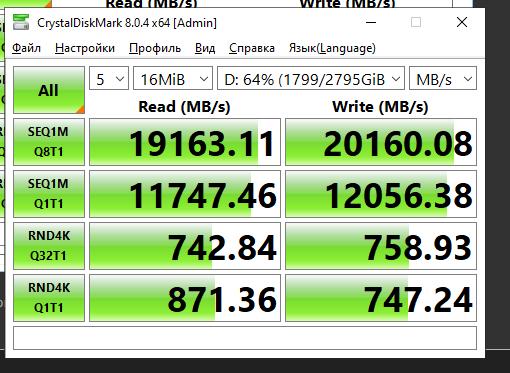Expand the test count dropdown showing 5
510x373 pixels.
coord(109,78)
